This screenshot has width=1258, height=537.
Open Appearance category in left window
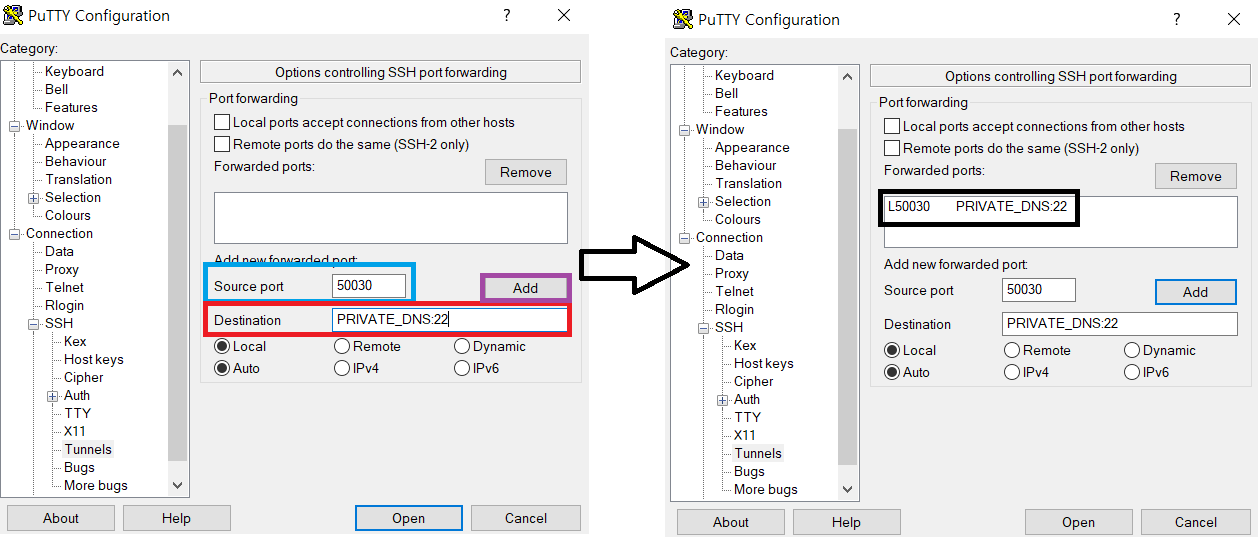coord(82,143)
